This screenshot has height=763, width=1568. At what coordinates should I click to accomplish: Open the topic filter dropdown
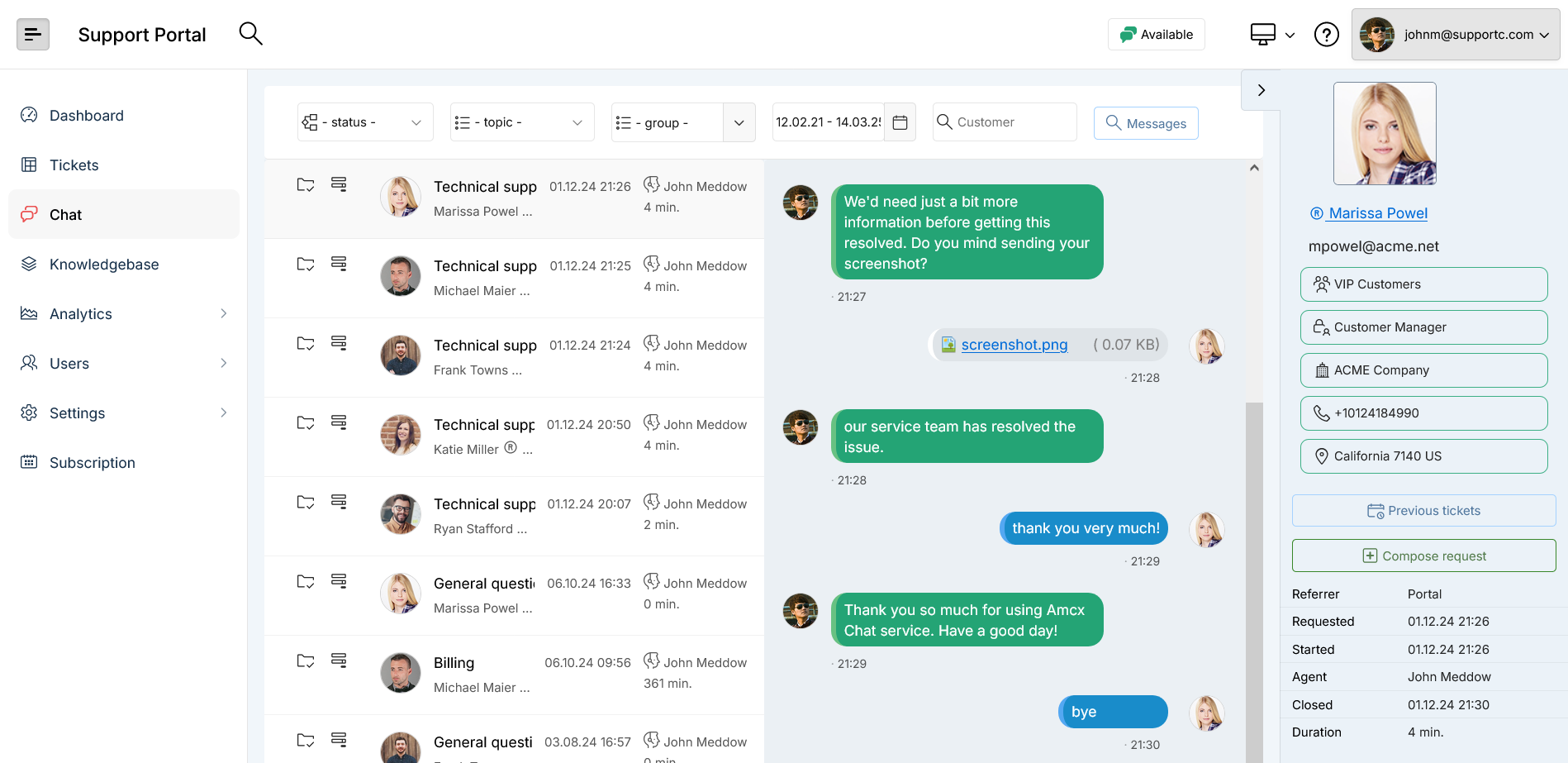coord(521,122)
